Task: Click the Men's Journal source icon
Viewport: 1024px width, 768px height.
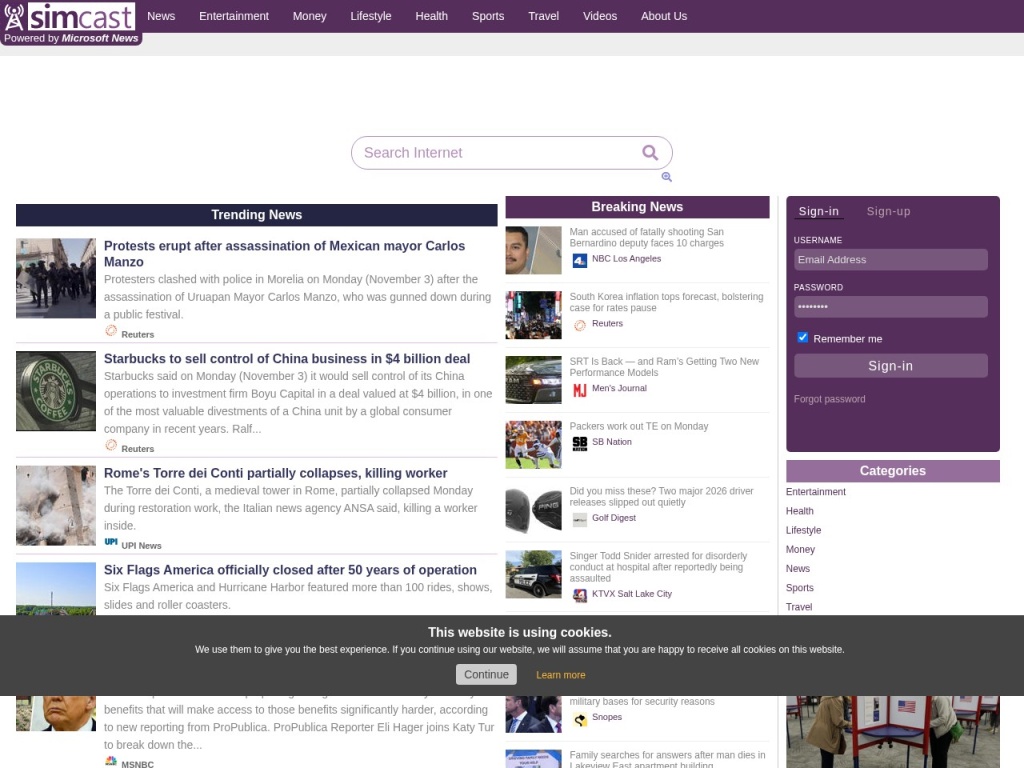Action: pyautogui.click(x=579, y=390)
